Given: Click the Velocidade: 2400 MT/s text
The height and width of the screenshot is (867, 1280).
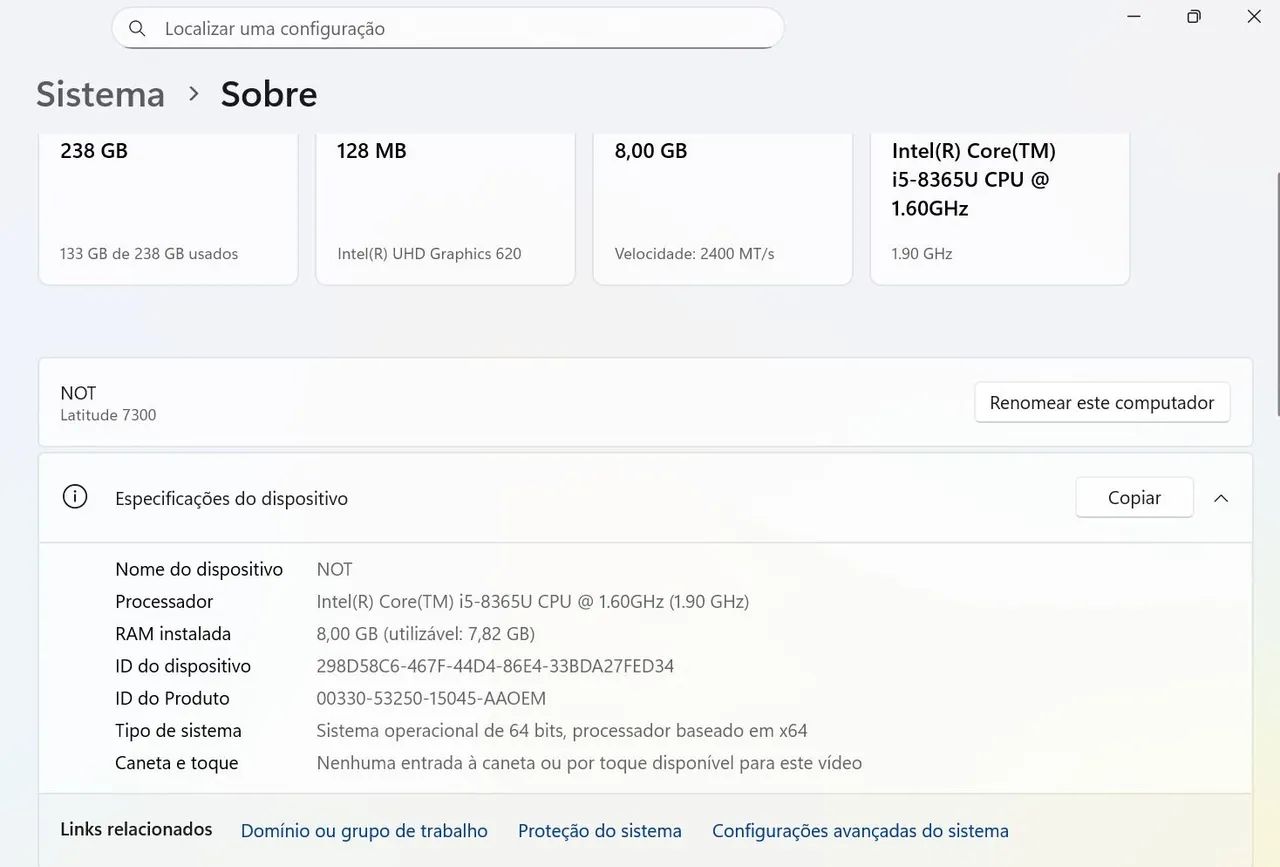Looking at the screenshot, I should (x=694, y=254).
